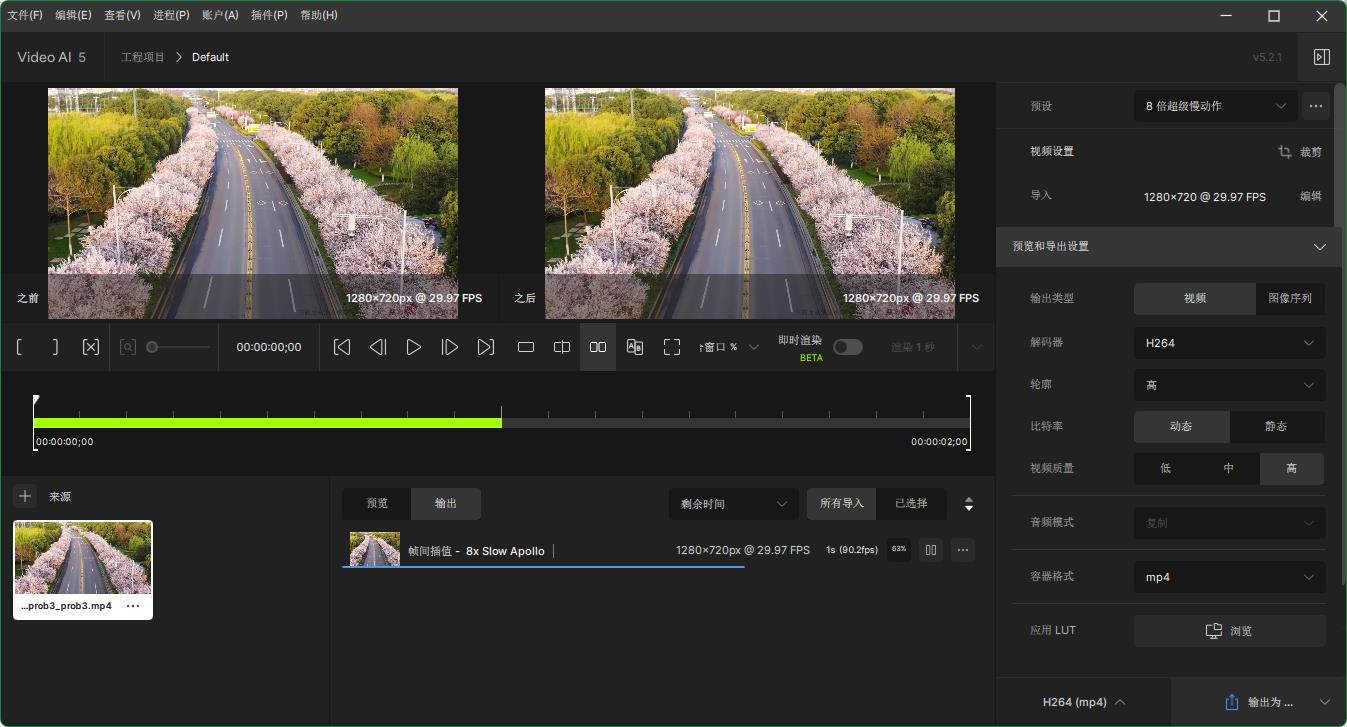Click the export share icon
Image resolution: width=1347 pixels, height=727 pixels.
(1232, 702)
